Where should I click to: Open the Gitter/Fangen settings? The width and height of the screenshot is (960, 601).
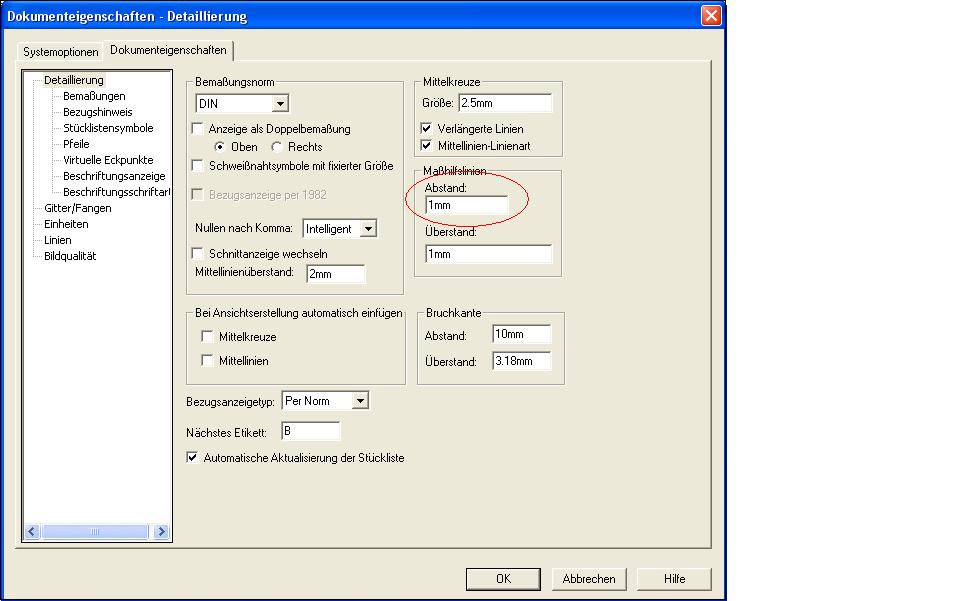(x=78, y=208)
